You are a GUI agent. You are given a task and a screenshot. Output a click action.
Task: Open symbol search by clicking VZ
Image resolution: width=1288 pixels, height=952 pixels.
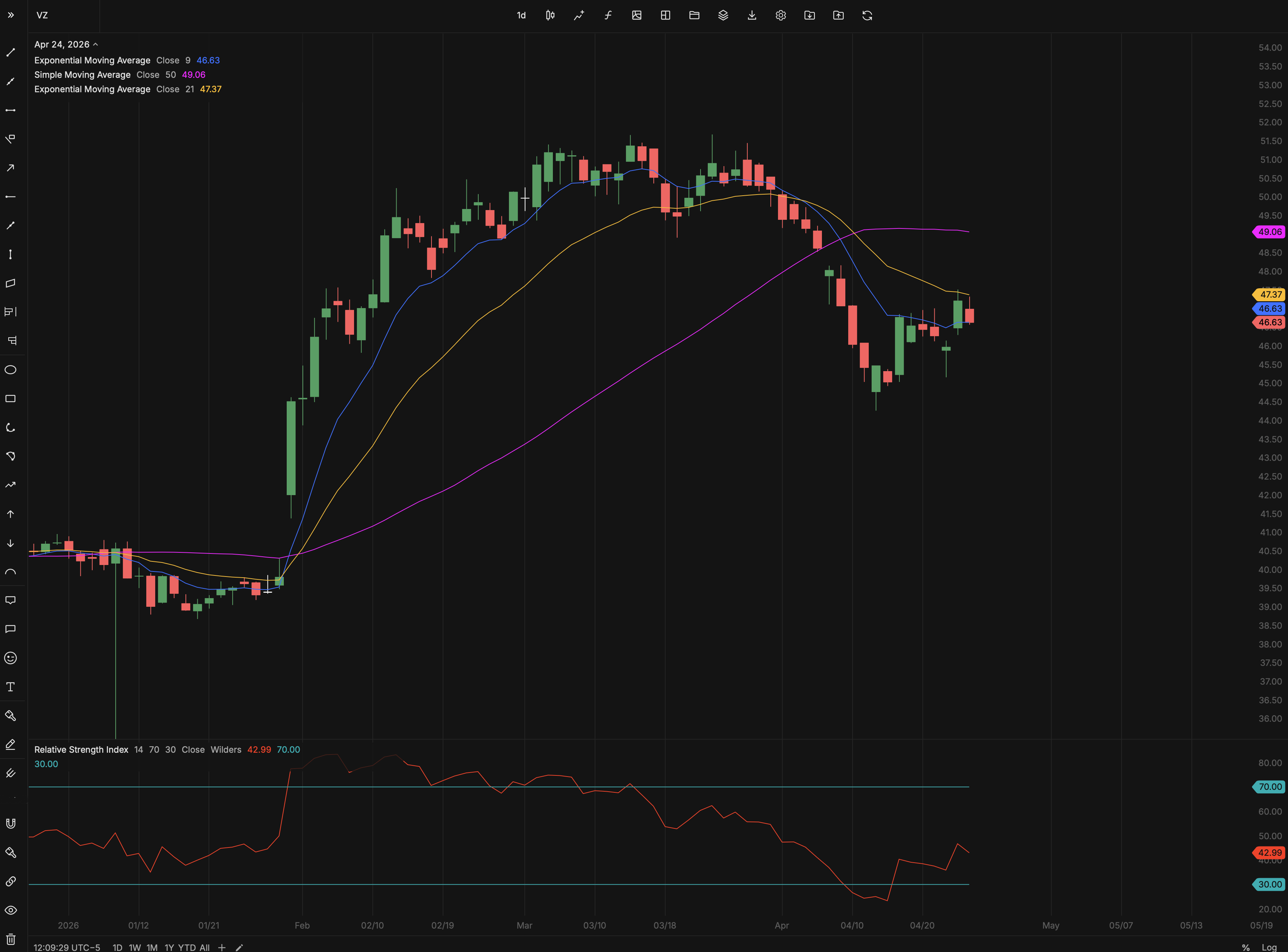click(42, 15)
